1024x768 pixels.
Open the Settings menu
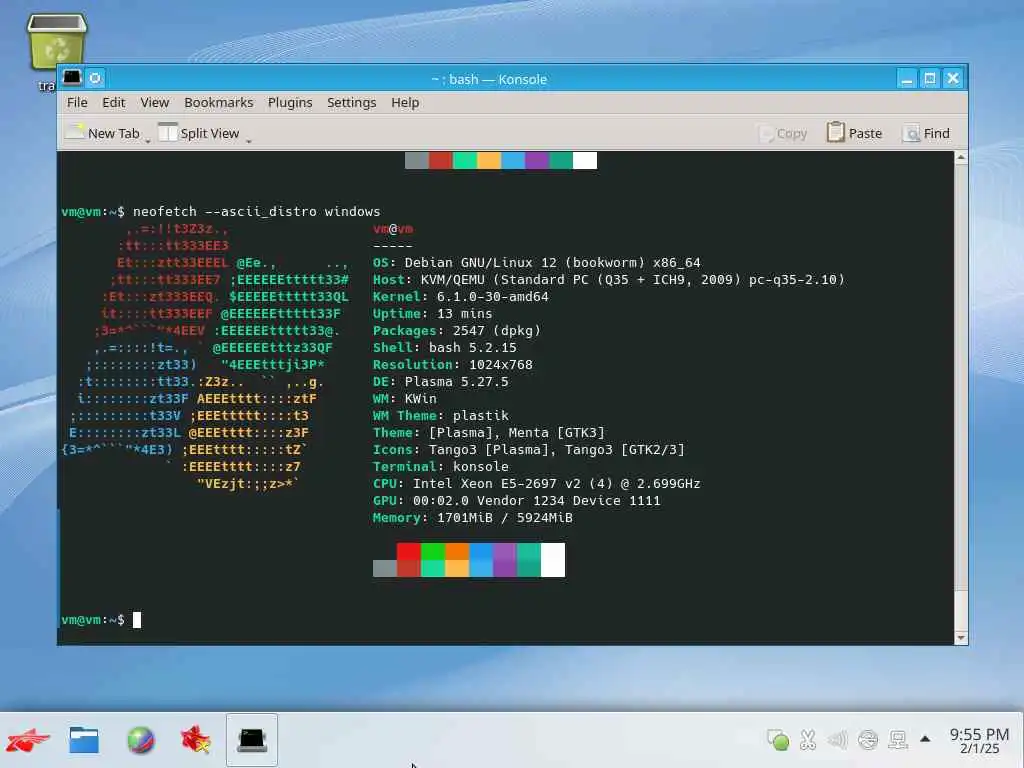(351, 103)
